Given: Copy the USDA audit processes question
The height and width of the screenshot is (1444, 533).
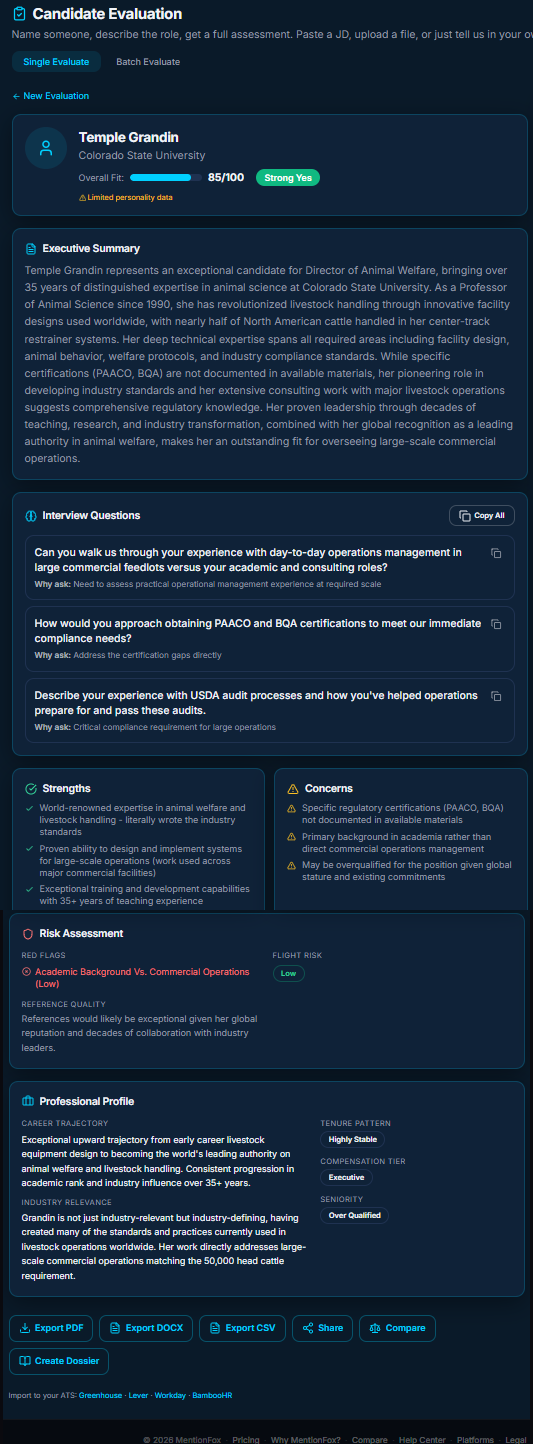Looking at the screenshot, I should click(x=496, y=696).
